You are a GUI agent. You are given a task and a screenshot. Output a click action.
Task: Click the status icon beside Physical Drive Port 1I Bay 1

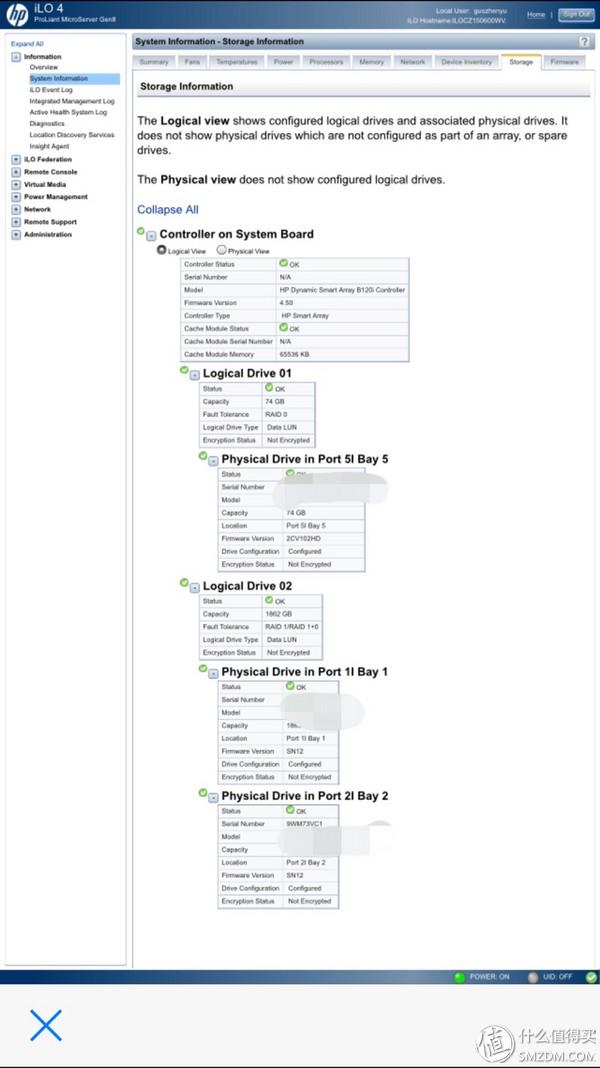[x=203, y=668]
